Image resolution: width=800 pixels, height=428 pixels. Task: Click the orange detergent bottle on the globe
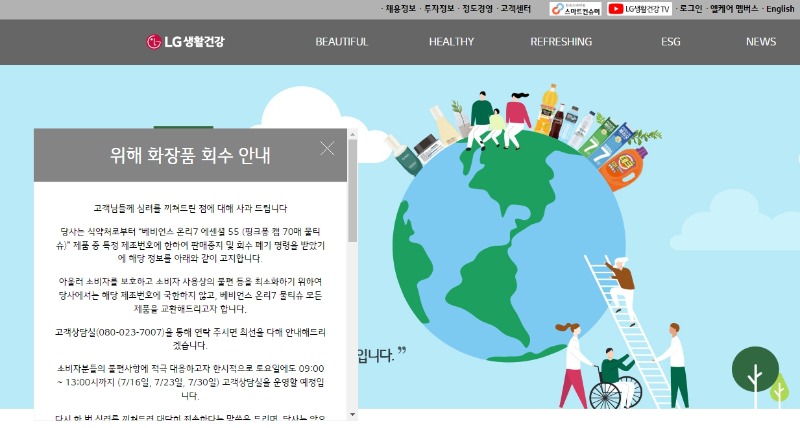point(623,168)
